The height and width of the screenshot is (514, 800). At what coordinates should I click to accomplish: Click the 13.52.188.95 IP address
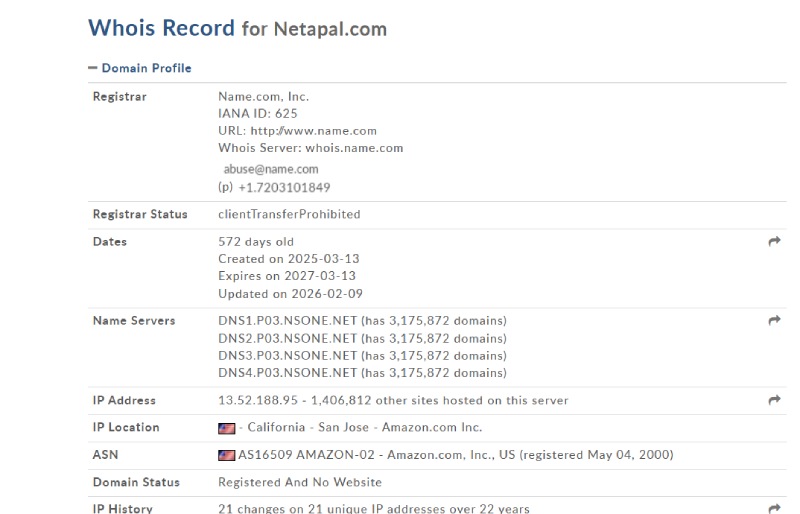(x=258, y=401)
